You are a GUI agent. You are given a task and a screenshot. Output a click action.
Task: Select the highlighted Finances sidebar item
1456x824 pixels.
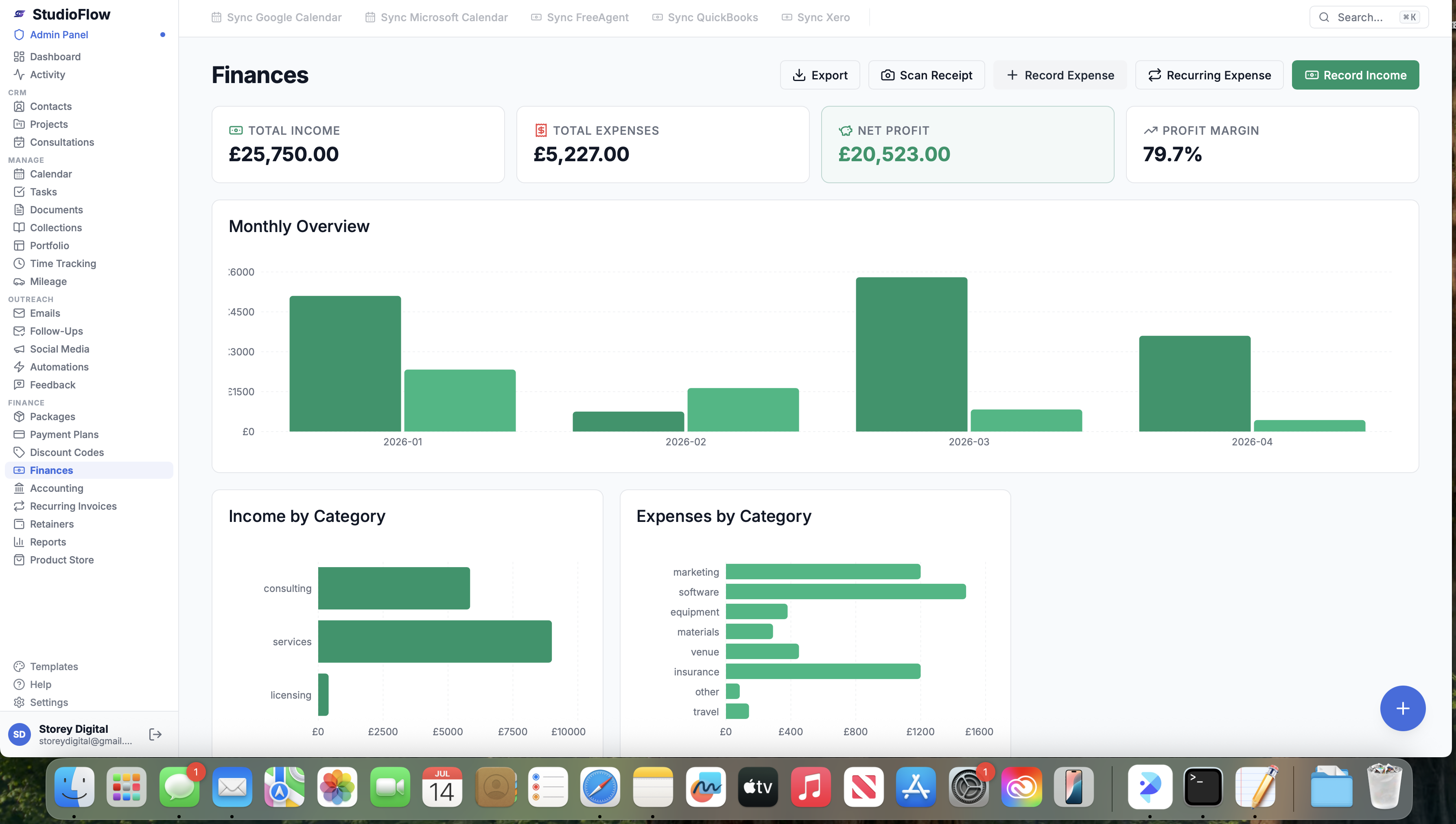point(89,470)
